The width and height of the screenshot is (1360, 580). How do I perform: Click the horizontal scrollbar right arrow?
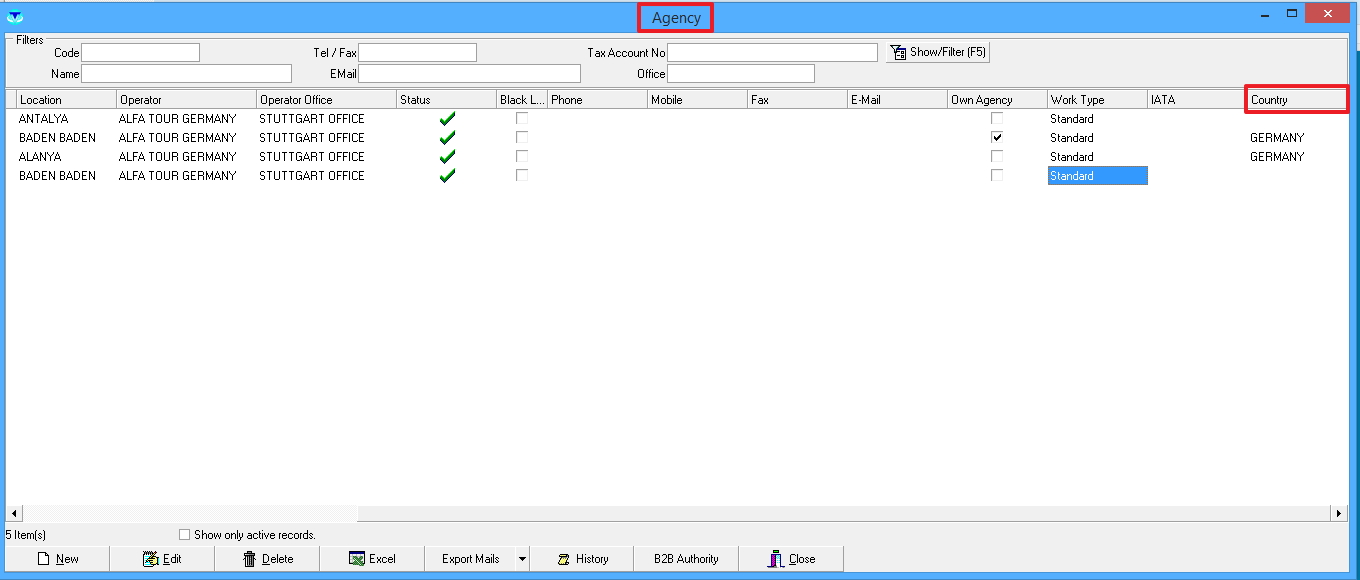pyautogui.click(x=1339, y=513)
